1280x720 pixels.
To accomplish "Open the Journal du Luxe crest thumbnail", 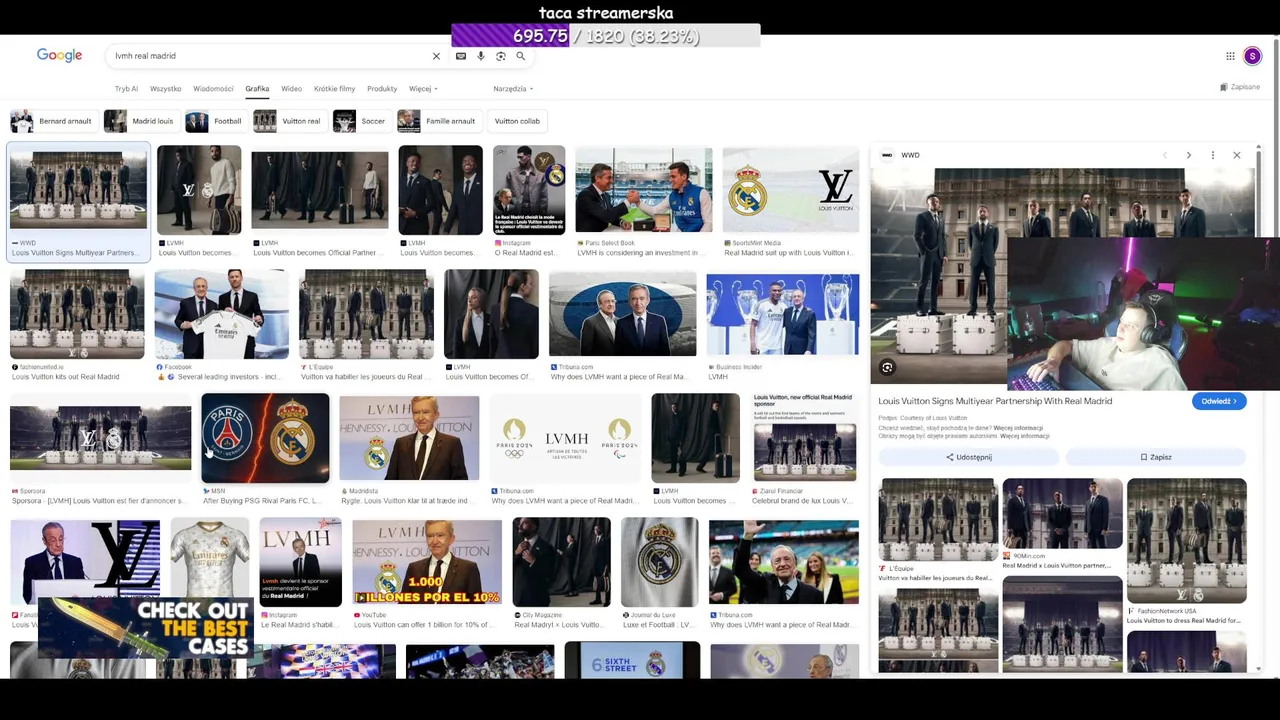I will click(x=659, y=563).
